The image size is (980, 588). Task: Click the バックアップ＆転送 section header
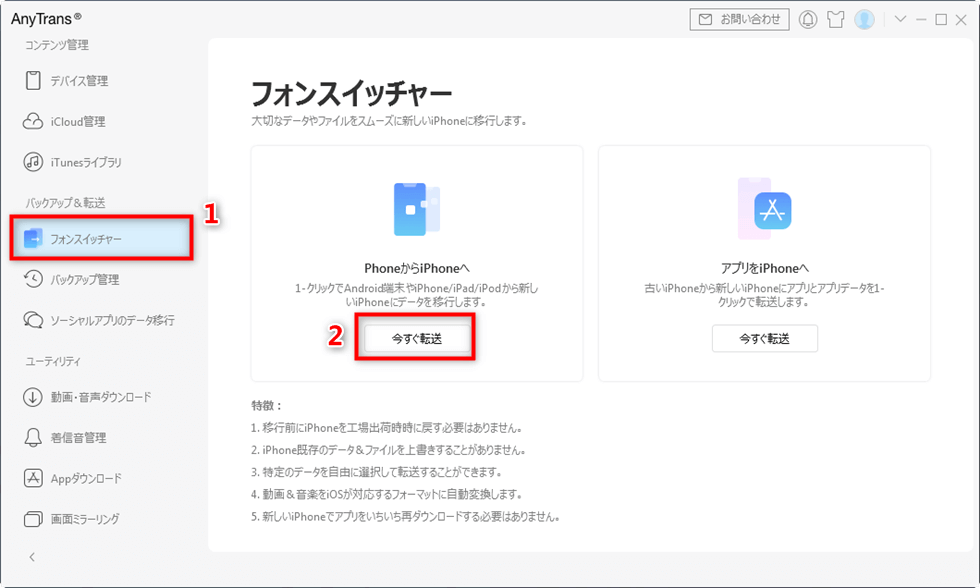coord(66,202)
